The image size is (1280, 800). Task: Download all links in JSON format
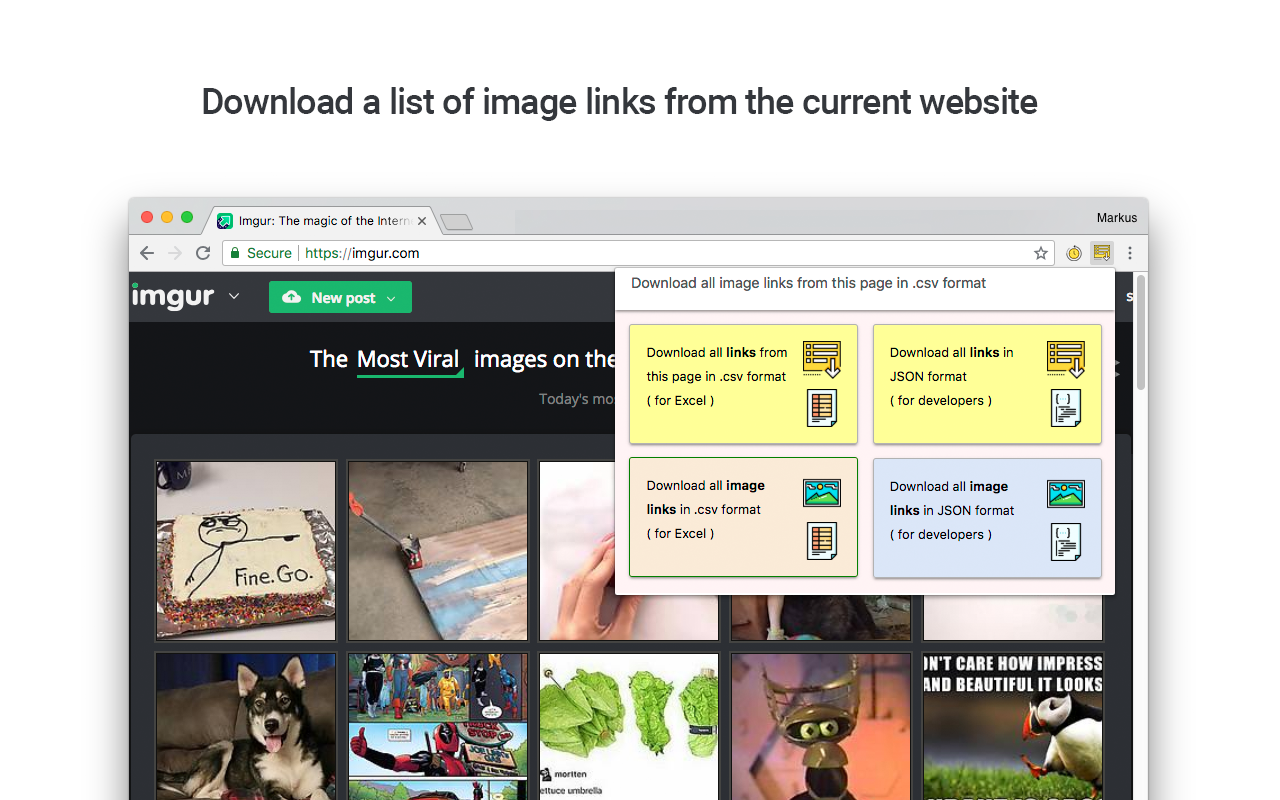click(987, 383)
